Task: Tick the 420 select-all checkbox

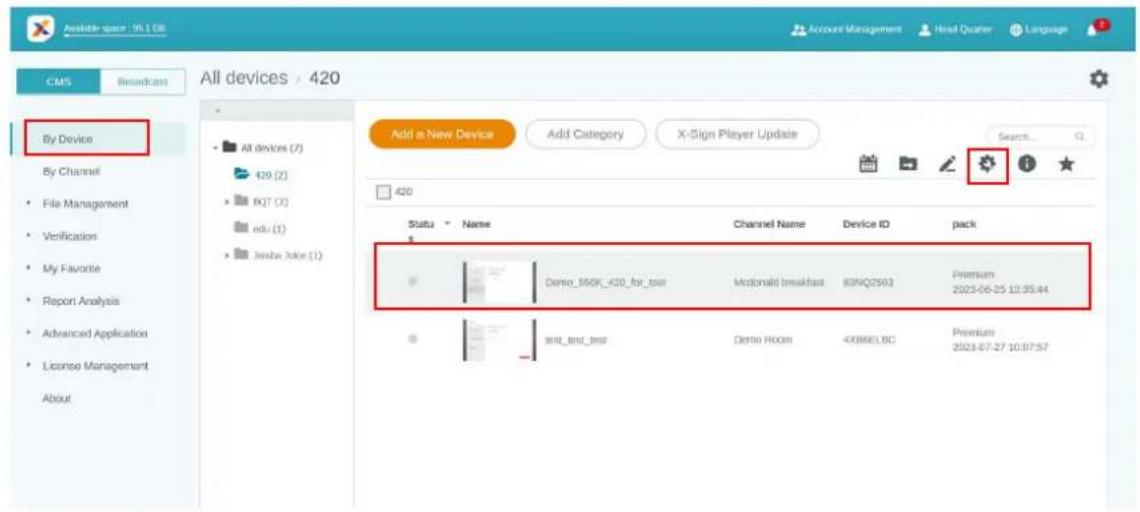Action: tap(383, 193)
